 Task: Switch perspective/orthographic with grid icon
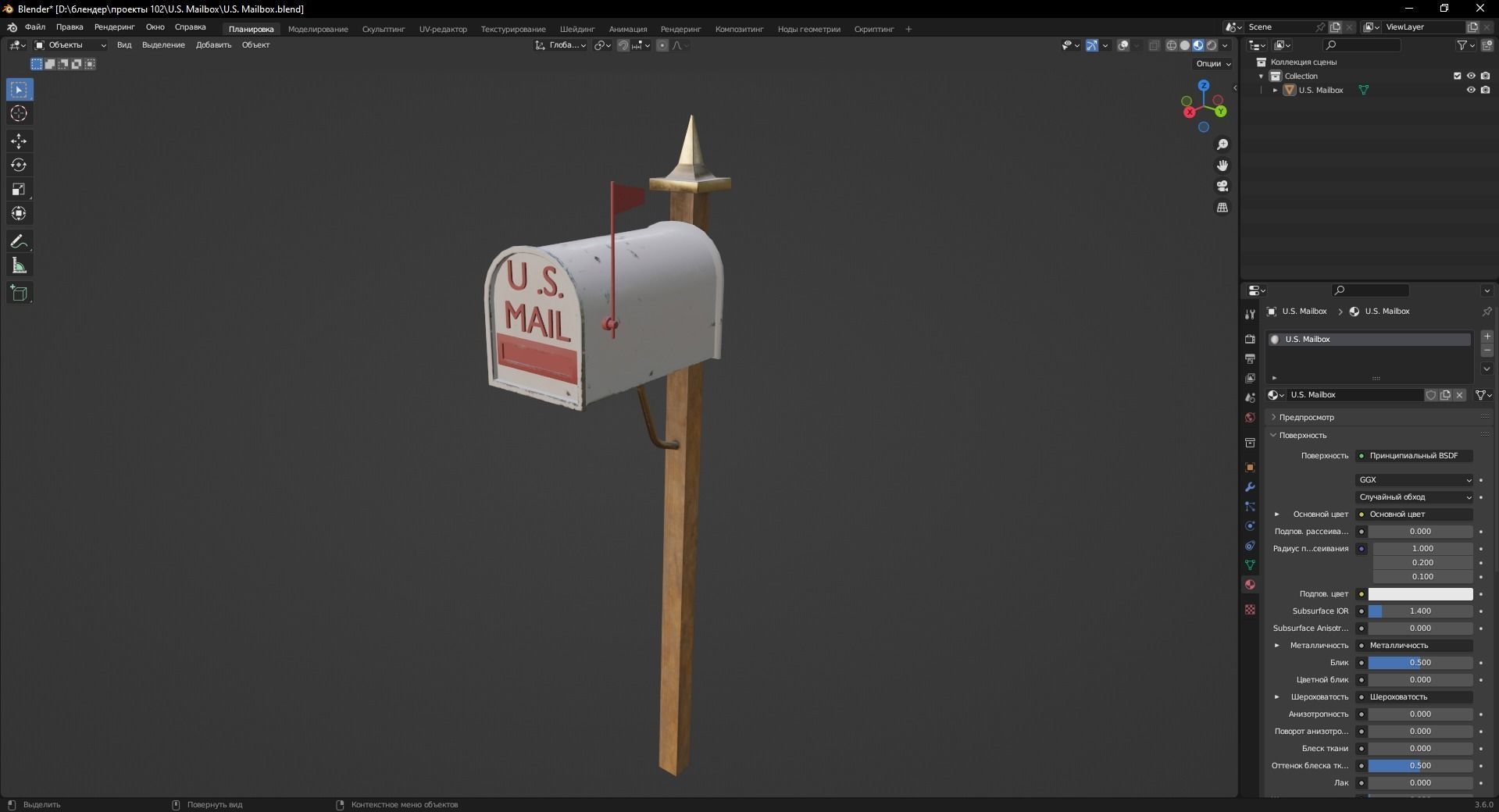click(x=1222, y=207)
